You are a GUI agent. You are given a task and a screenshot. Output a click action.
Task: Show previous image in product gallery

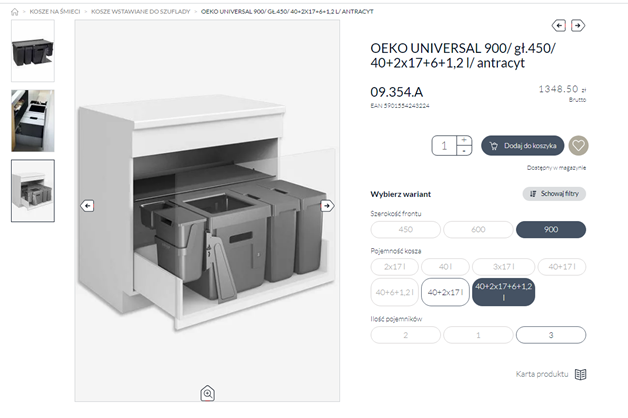pyautogui.click(x=87, y=205)
